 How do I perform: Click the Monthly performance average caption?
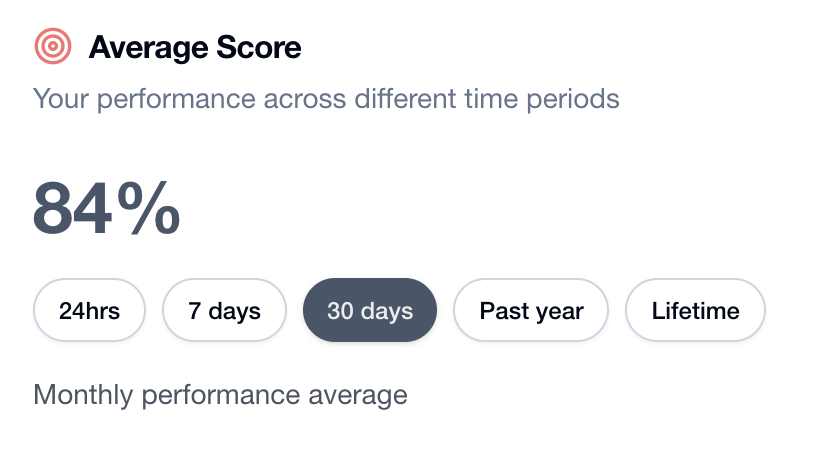(220, 394)
